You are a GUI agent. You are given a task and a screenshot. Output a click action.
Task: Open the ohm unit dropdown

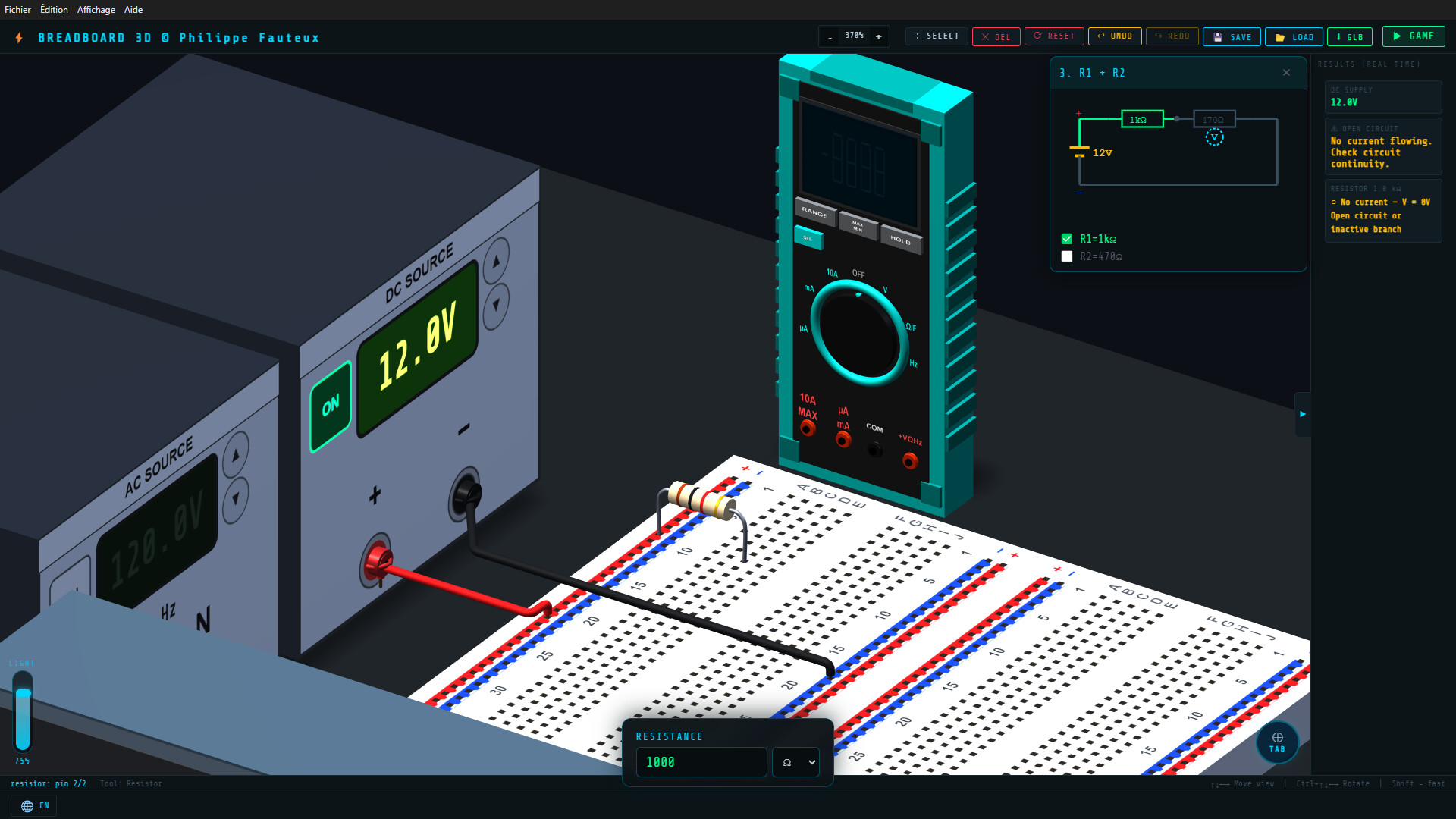pyautogui.click(x=795, y=762)
